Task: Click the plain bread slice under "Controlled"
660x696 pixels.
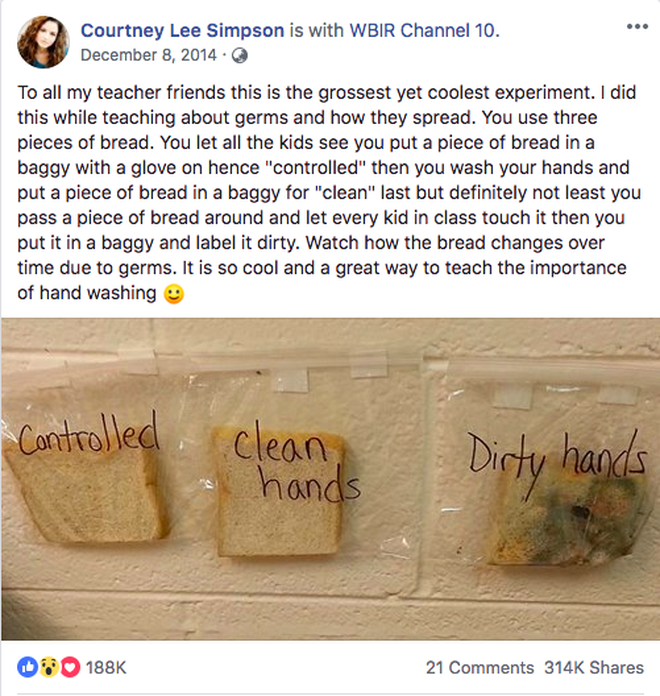Action: coord(88,500)
